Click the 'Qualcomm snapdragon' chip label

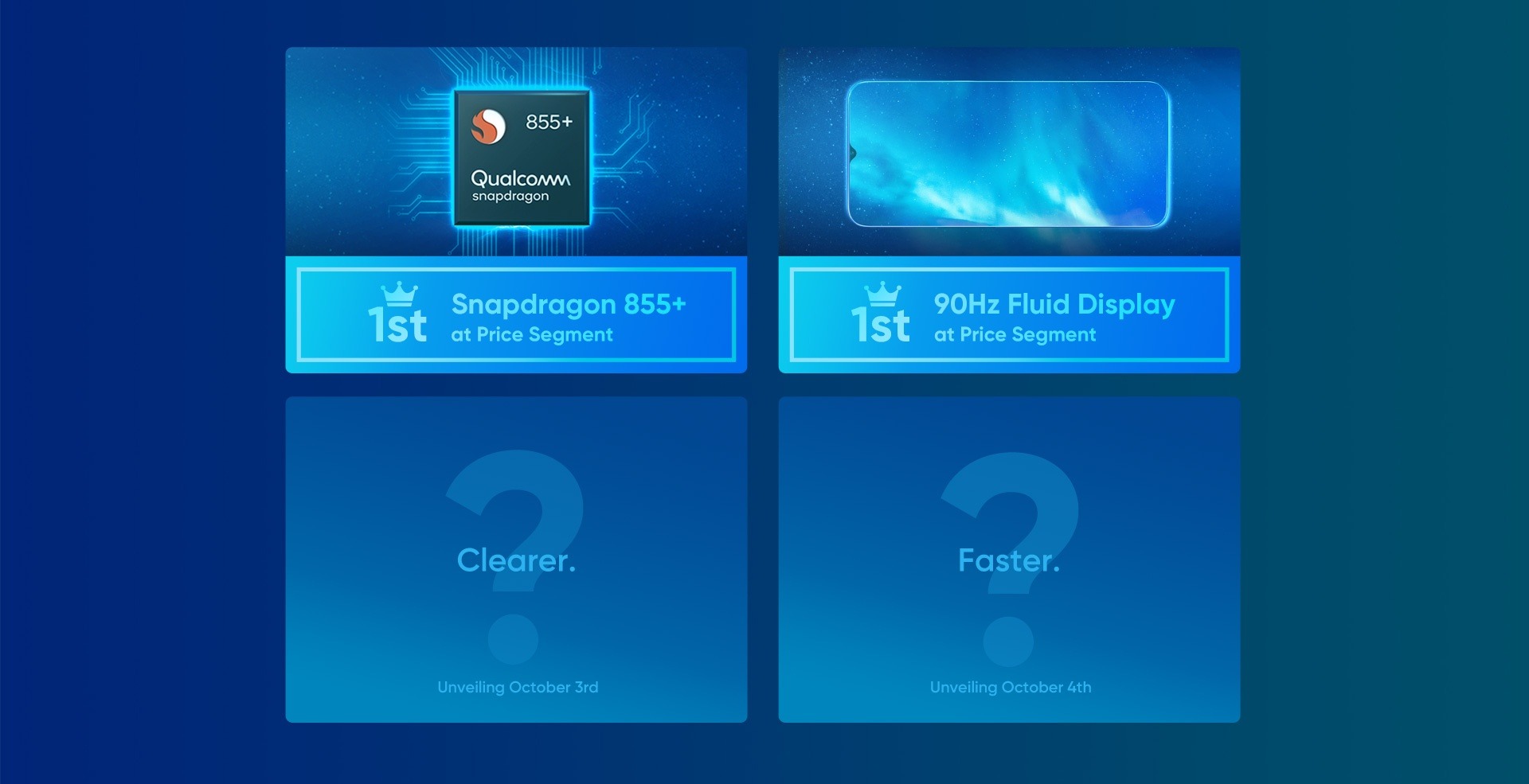point(520,186)
